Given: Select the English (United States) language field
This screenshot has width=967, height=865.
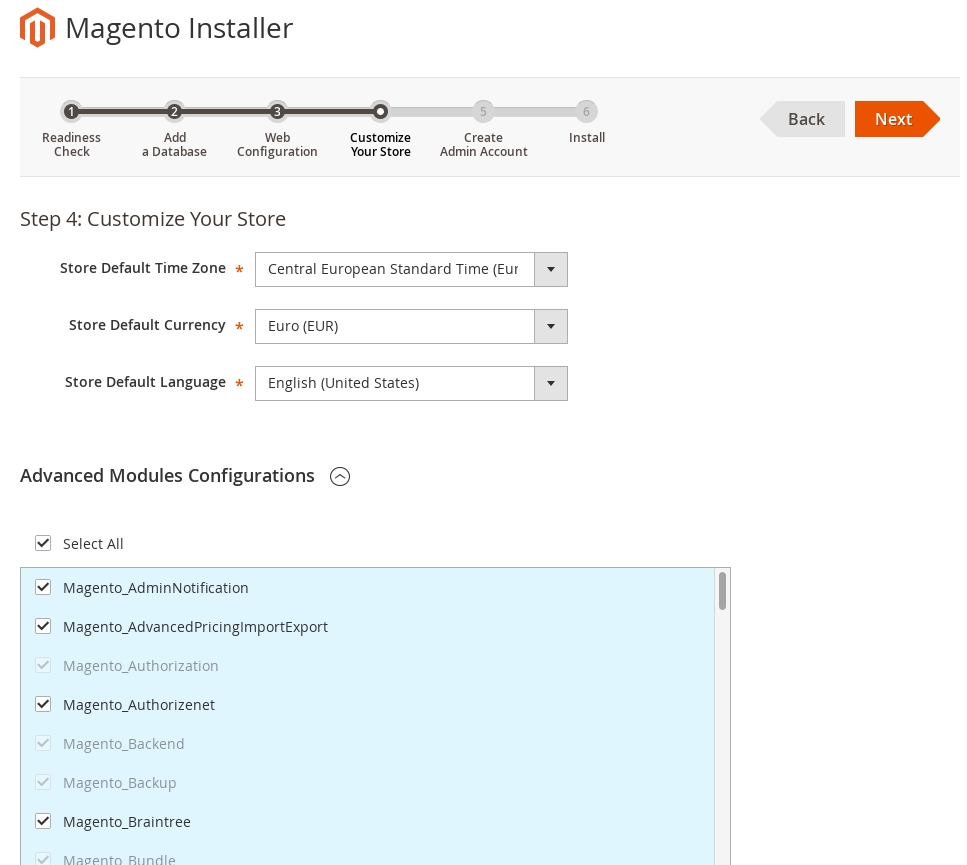Looking at the screenshot, I should coord(411,383).
